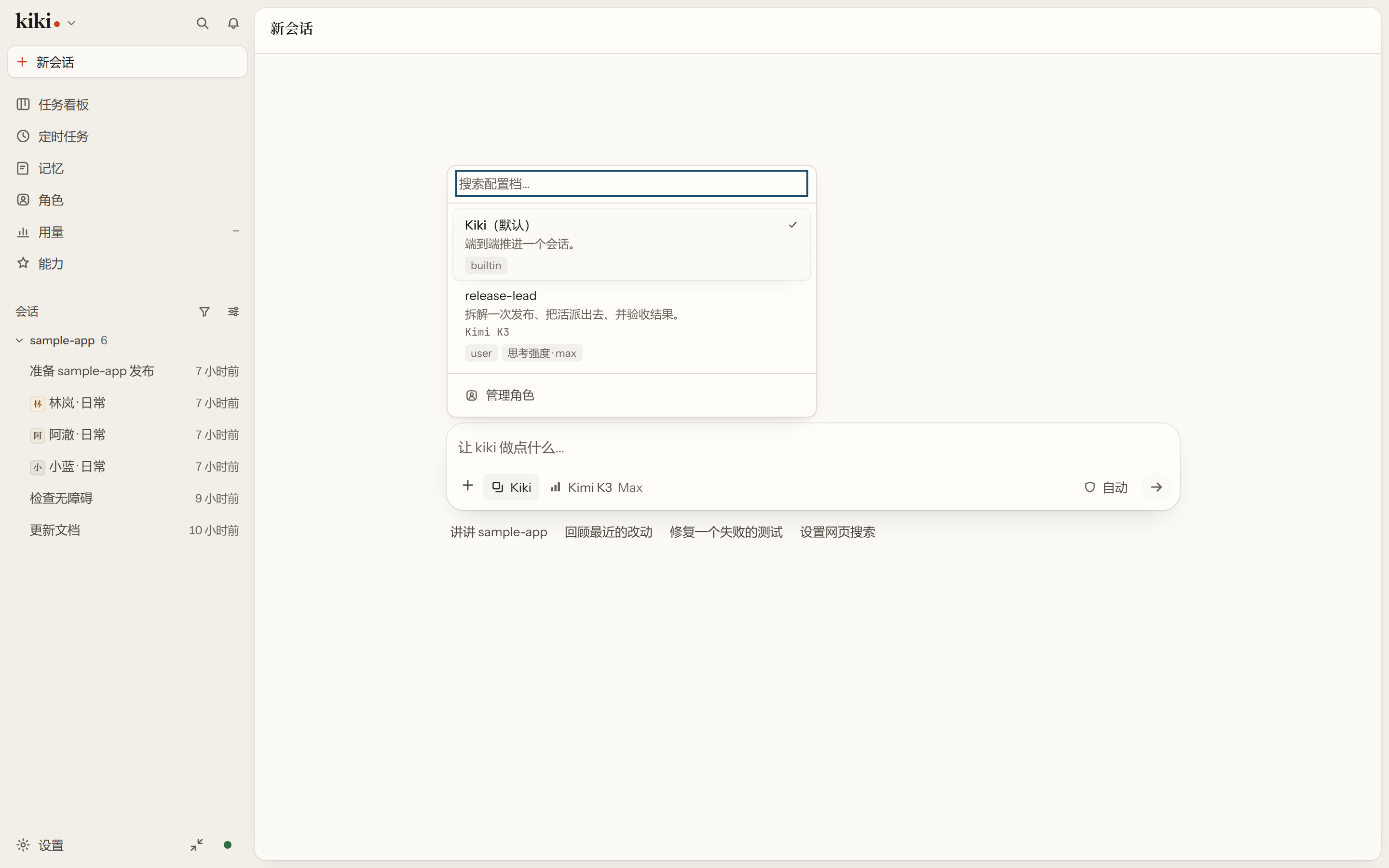Open conversation list display options sliders icon

coord(233,312)
